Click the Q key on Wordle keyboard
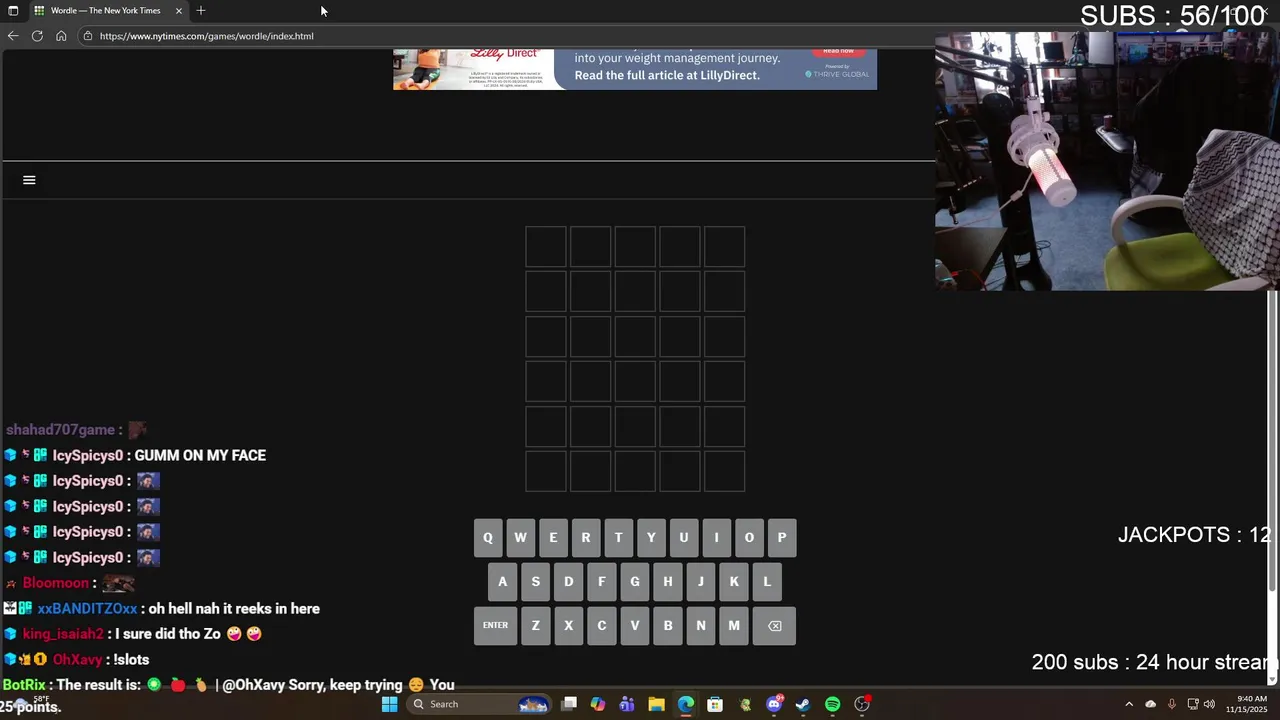1280x720 pixels. click(488, 537)
